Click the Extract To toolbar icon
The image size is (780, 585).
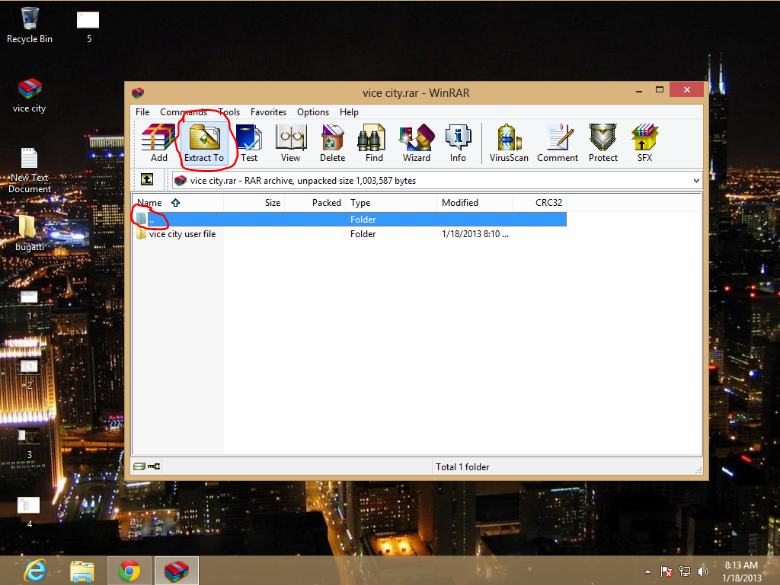tap(204, 143)
